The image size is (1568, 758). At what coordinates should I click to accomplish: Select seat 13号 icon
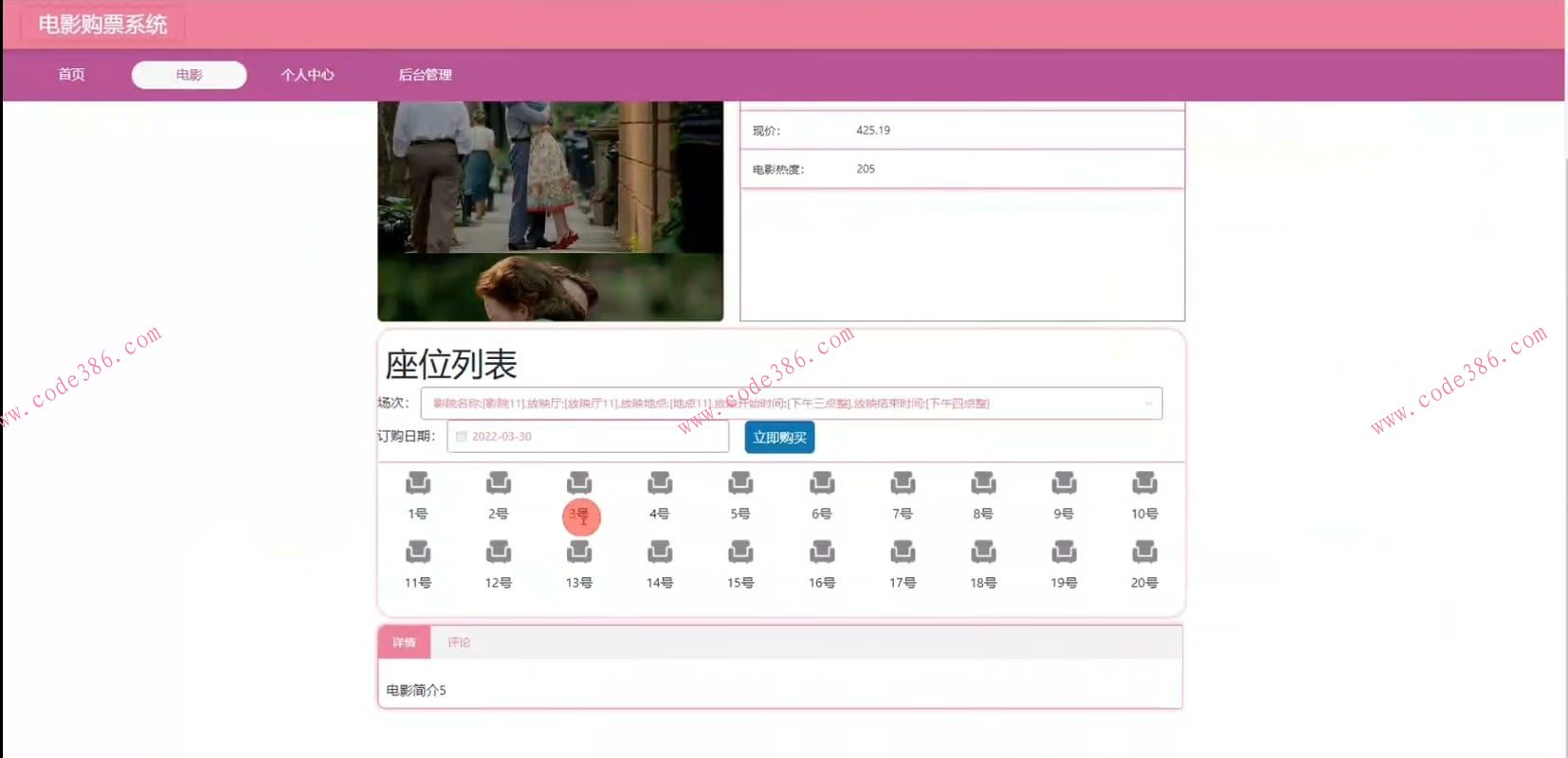[x=579, y=551]
